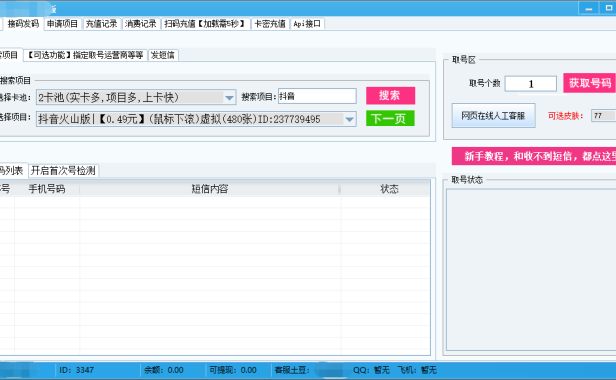
Task: Click the 获取号码 button
Action: point(589,83)
